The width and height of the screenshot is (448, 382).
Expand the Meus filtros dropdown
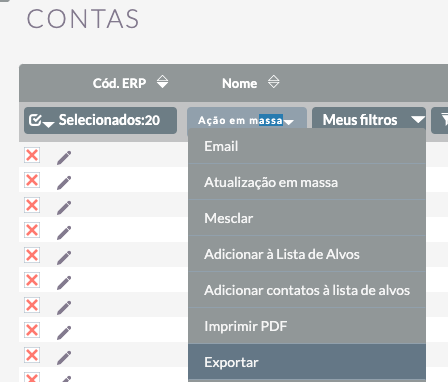369,120
